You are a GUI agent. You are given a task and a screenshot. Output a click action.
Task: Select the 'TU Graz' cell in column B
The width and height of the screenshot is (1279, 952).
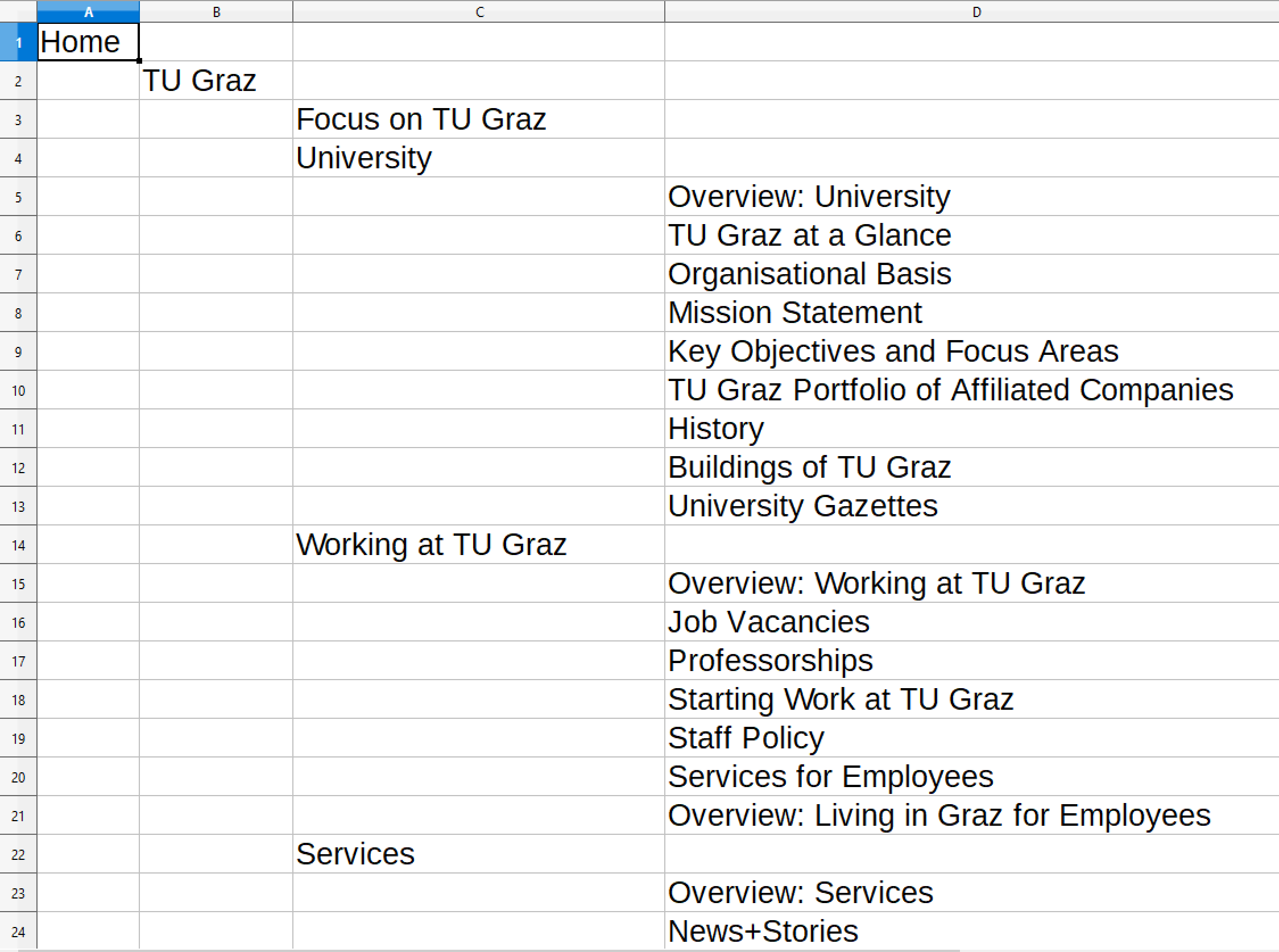pyautogui.click(x=216, y=81)
